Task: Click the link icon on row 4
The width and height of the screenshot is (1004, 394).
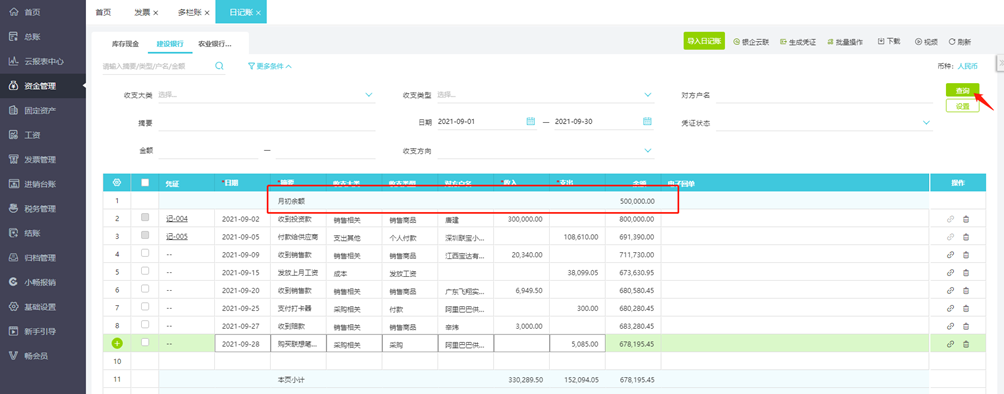Action: click(950, 254)
